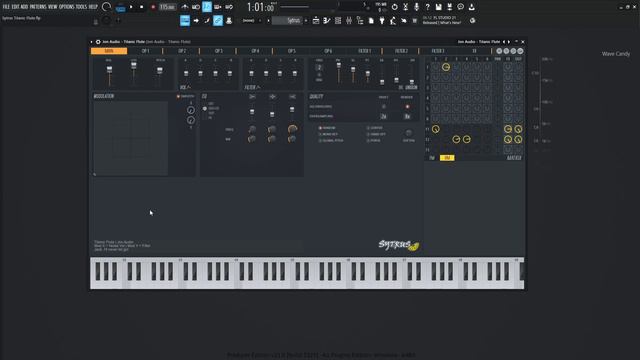Screen dimensions: 640x360
Task: Open the OPTIONS menu
Action: (x=67, y=7)
